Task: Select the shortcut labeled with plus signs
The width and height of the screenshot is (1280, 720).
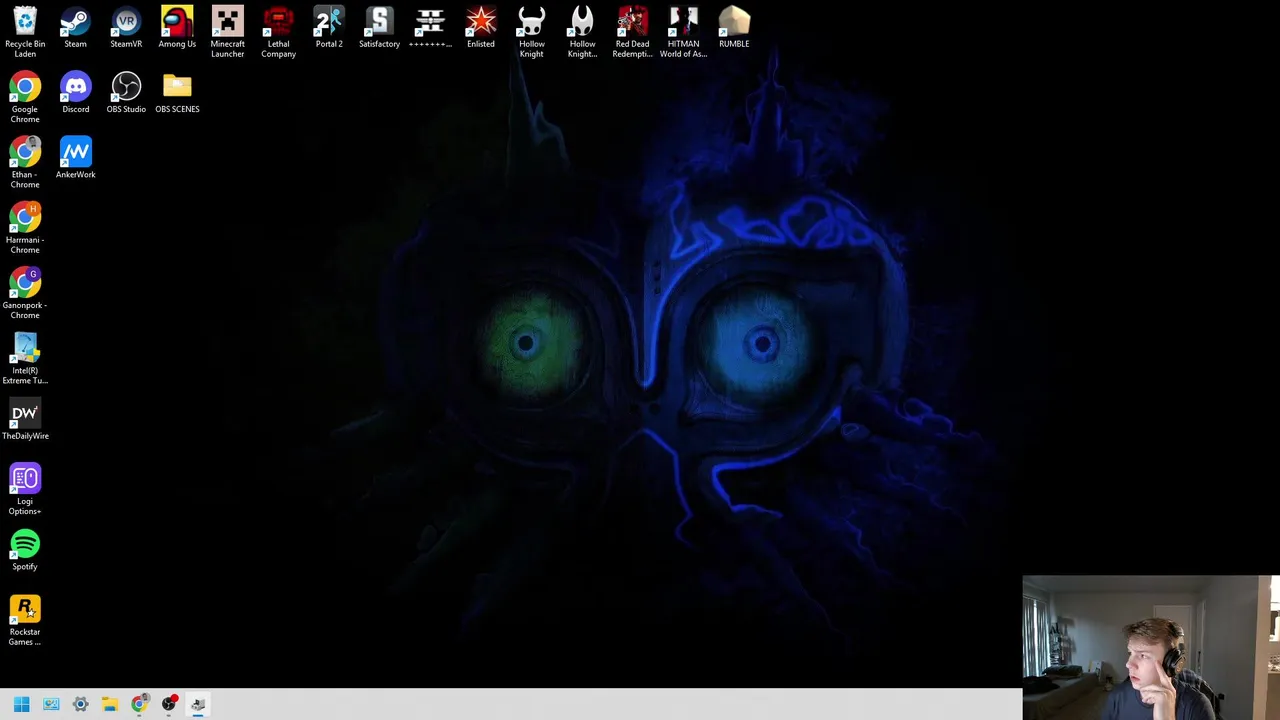Action: 430,28
